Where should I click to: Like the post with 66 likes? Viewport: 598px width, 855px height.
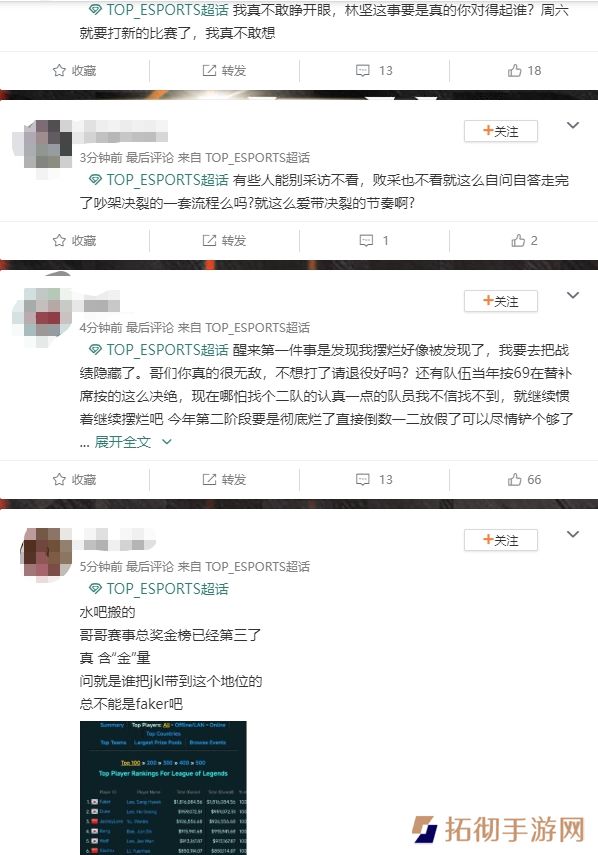tap(524, 479)
